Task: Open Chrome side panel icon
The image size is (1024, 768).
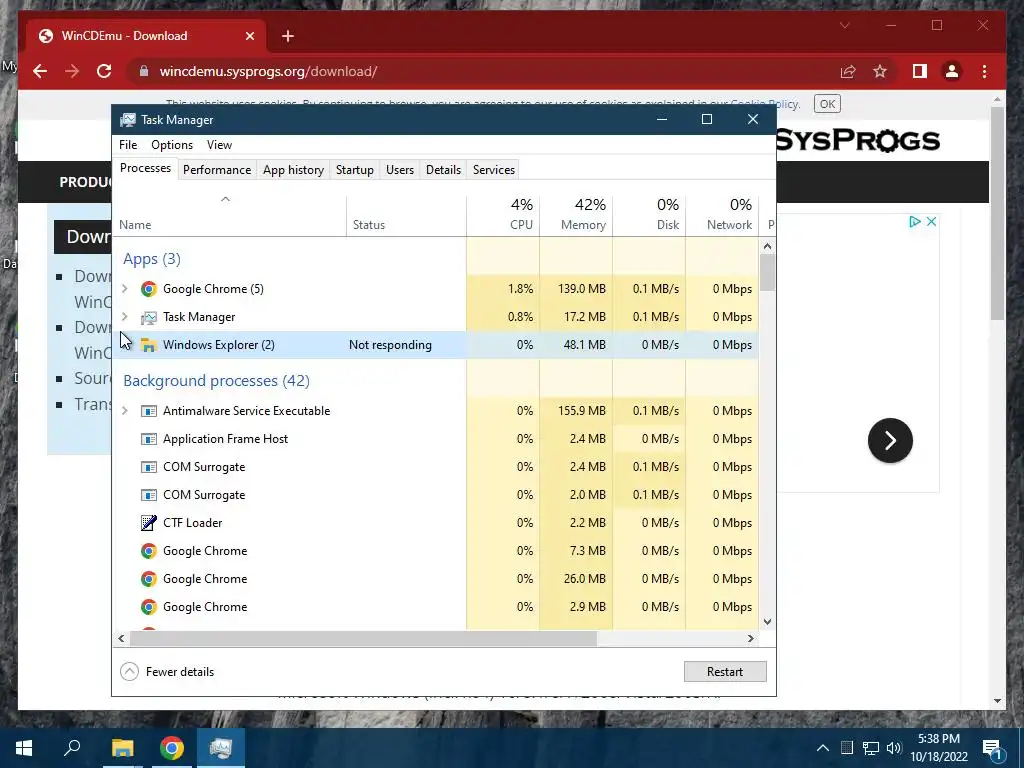Action: pyautogui.click(x=920, y=71)
